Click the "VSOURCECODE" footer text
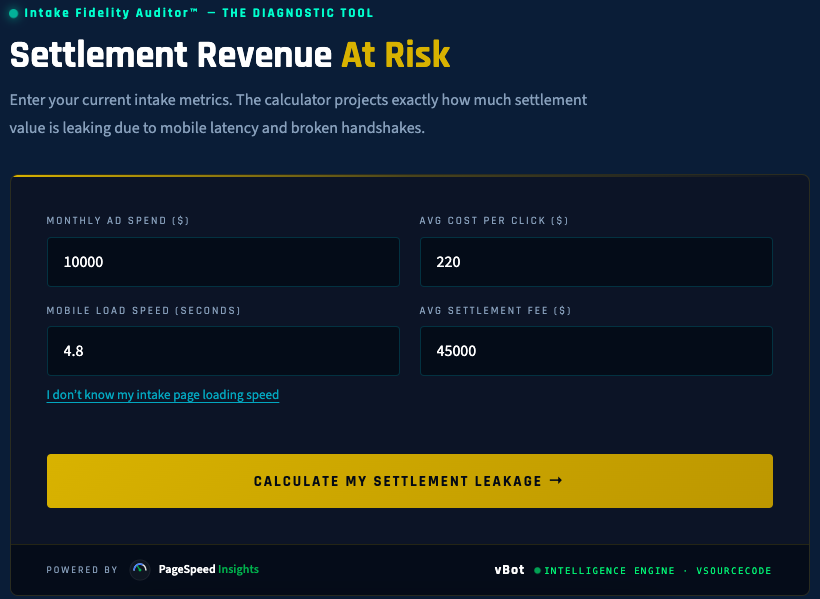This screenshot has width=820, height=599. (x=734, y=571)
